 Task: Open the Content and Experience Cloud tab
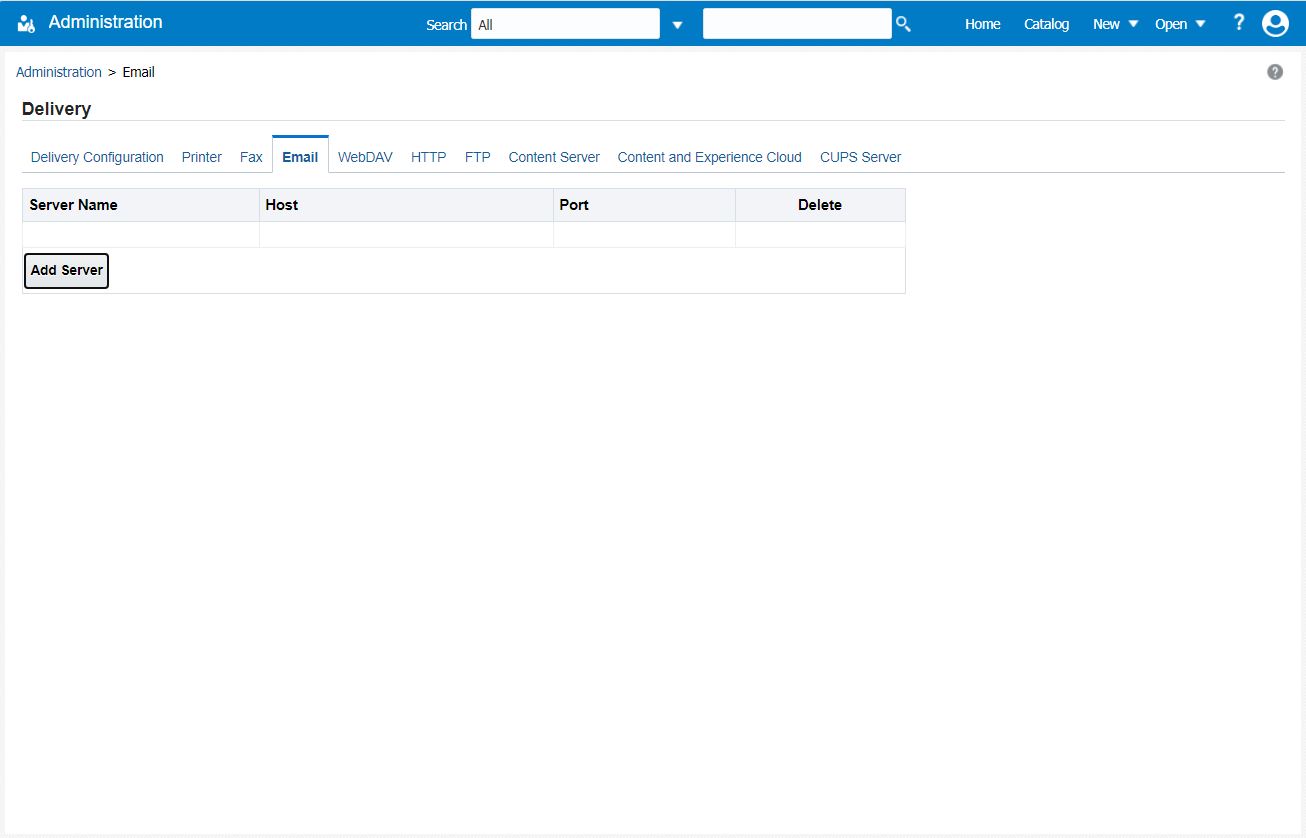pos(709,157)
